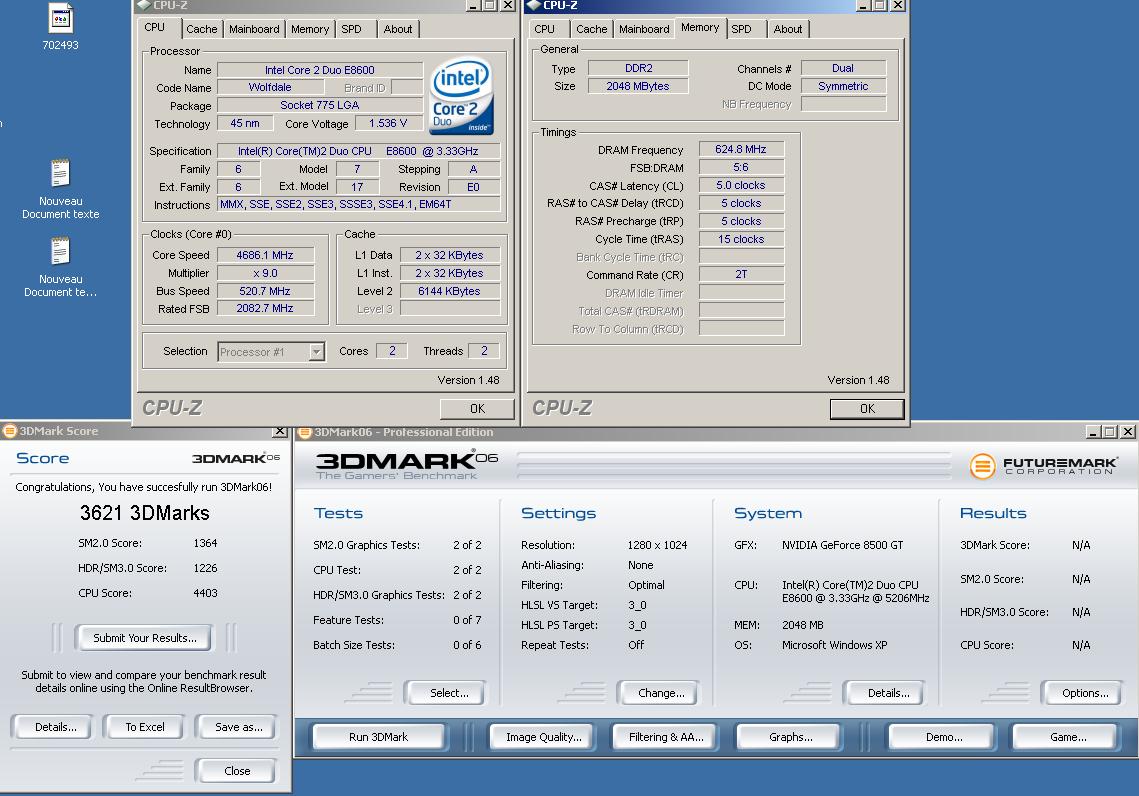Click the Rated FSB value 2082.7 MHz
The image size is (1139, 796).
[x=265, y=308]
